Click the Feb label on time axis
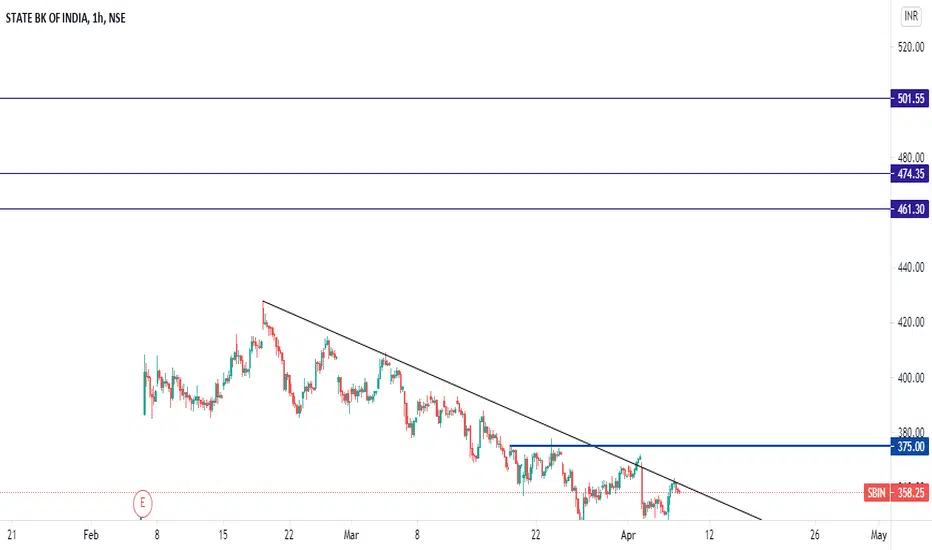The width and height of the screenshot is (932, 550). (91, 535)
